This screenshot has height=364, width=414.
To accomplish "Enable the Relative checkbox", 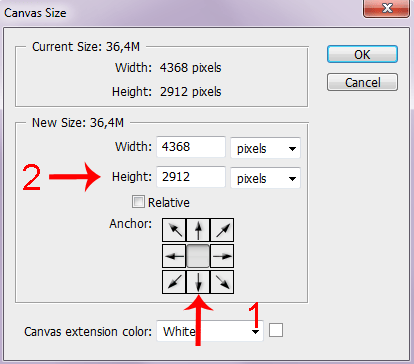I will [x=138, y=202].
